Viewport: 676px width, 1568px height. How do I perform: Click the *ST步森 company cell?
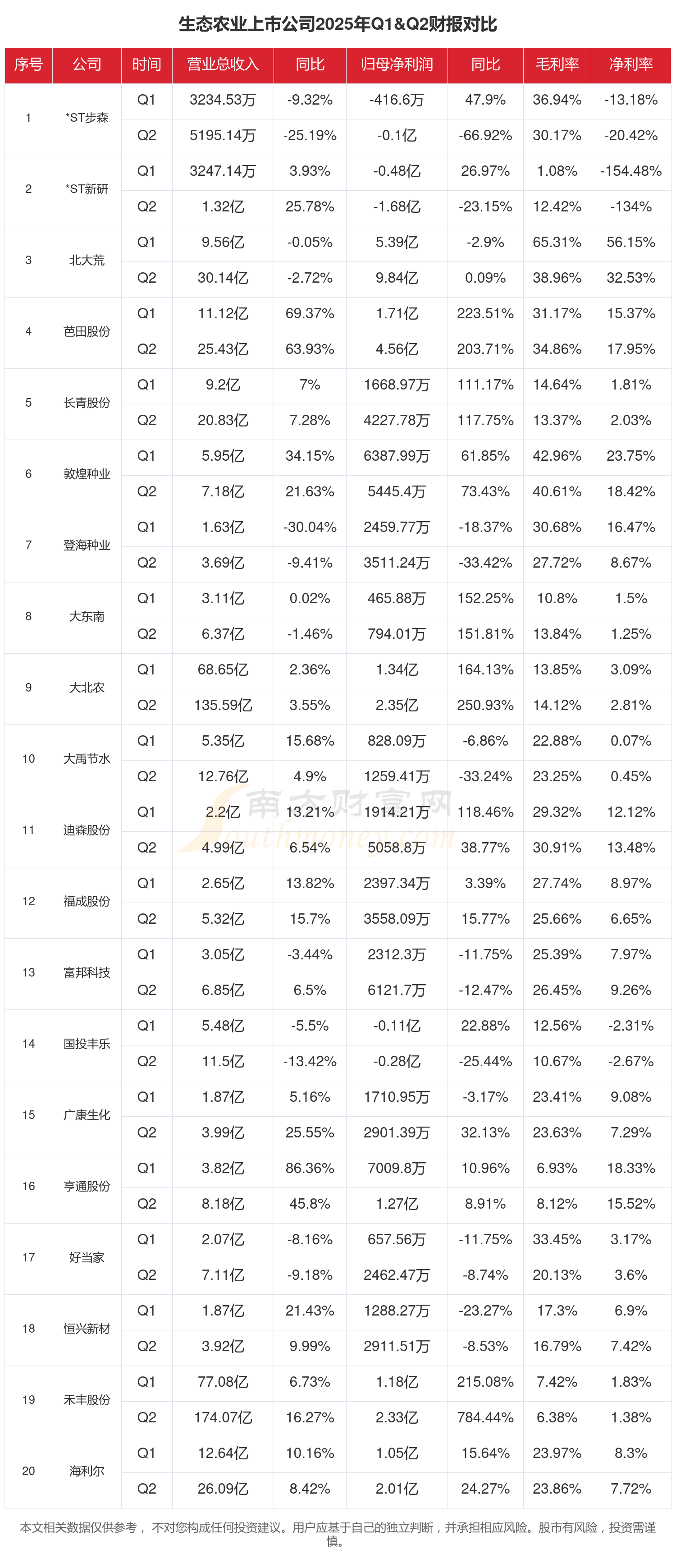[87, 118]
